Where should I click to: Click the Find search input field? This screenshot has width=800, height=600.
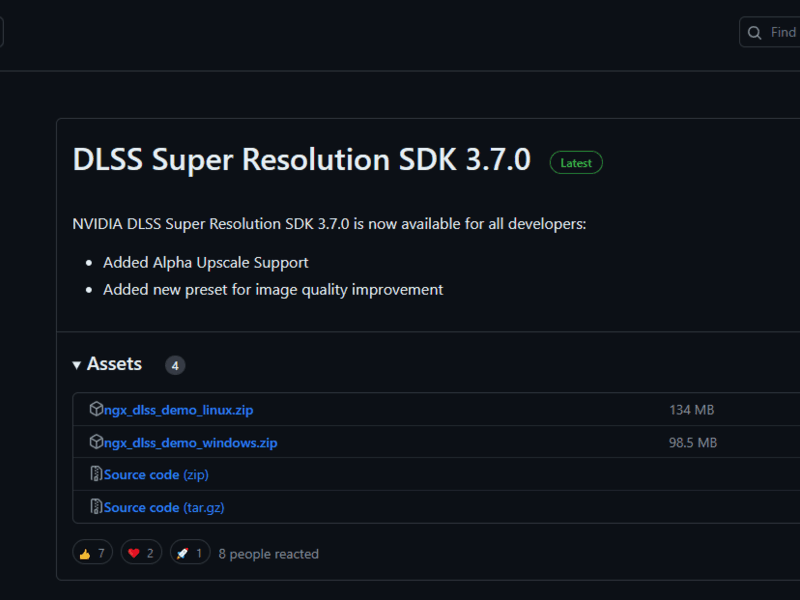(x=770, y=32)
